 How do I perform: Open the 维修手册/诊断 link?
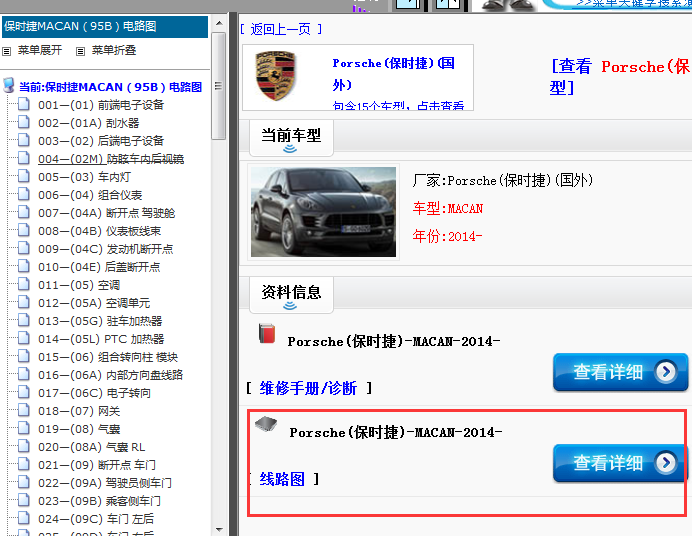[308, 388]
